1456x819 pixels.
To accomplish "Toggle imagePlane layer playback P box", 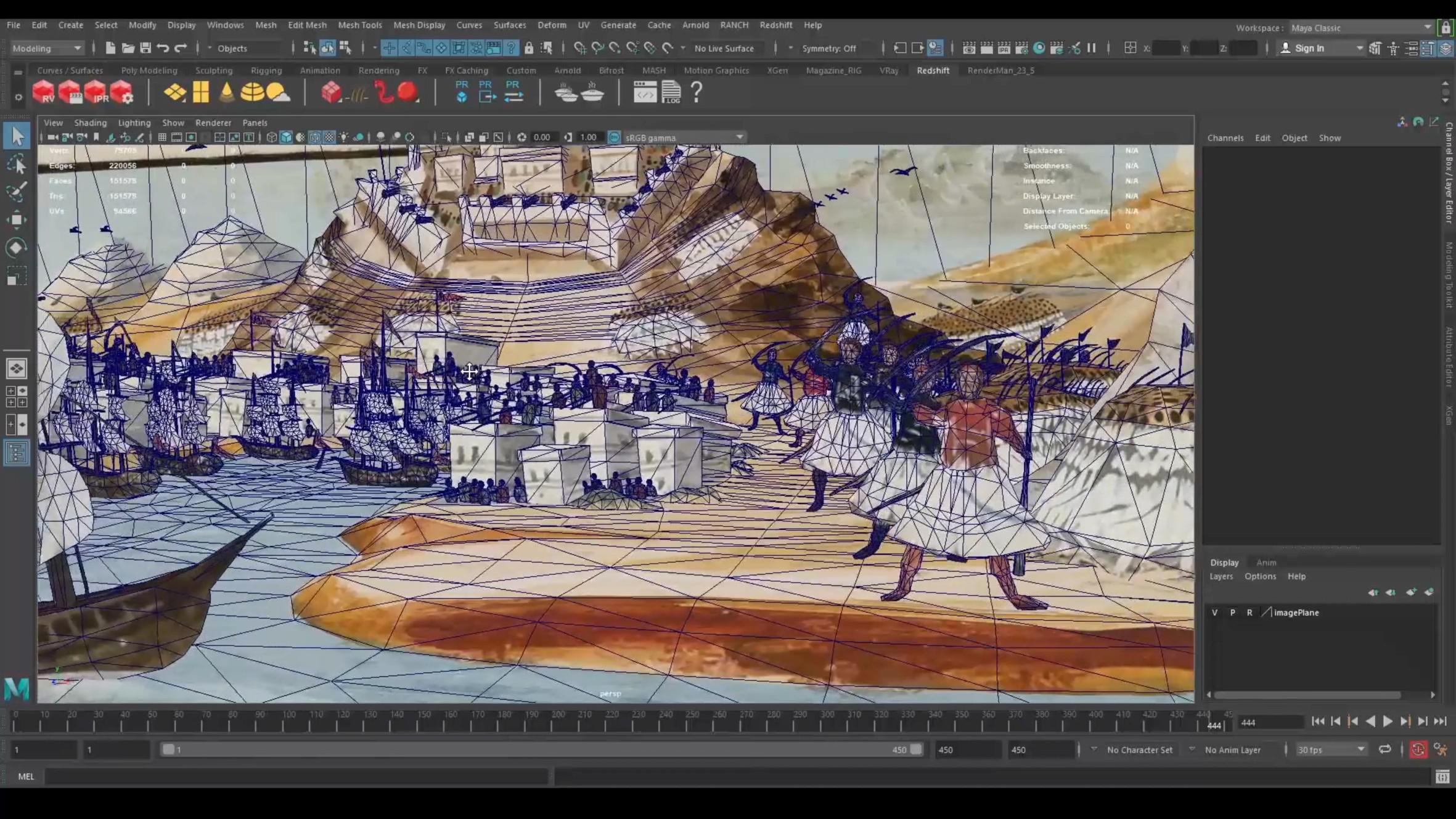I will (x=1232, y=613).
